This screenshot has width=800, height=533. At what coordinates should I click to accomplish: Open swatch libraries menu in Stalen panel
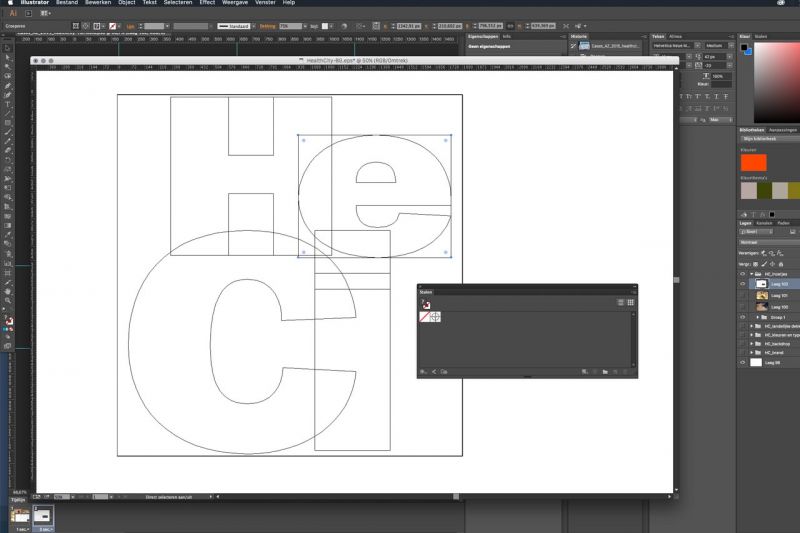coord(423,371)
